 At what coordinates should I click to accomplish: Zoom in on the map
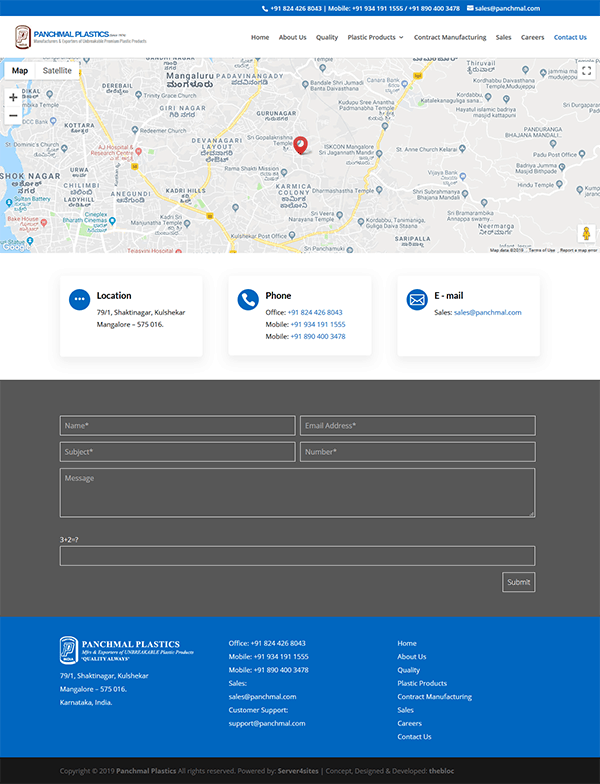pos(14,98)
